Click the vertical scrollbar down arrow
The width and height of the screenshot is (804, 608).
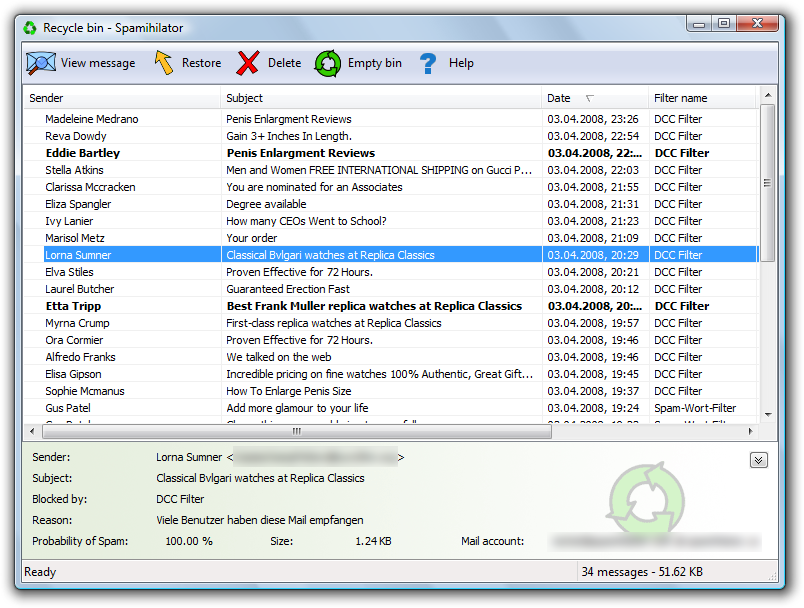[x=768, y=415]
